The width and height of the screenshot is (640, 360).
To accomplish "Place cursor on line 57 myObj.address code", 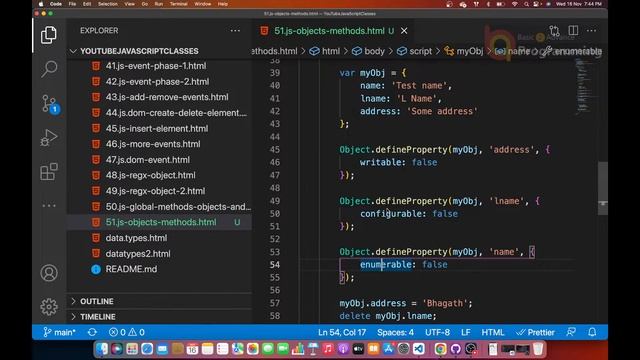I will 406,303.
